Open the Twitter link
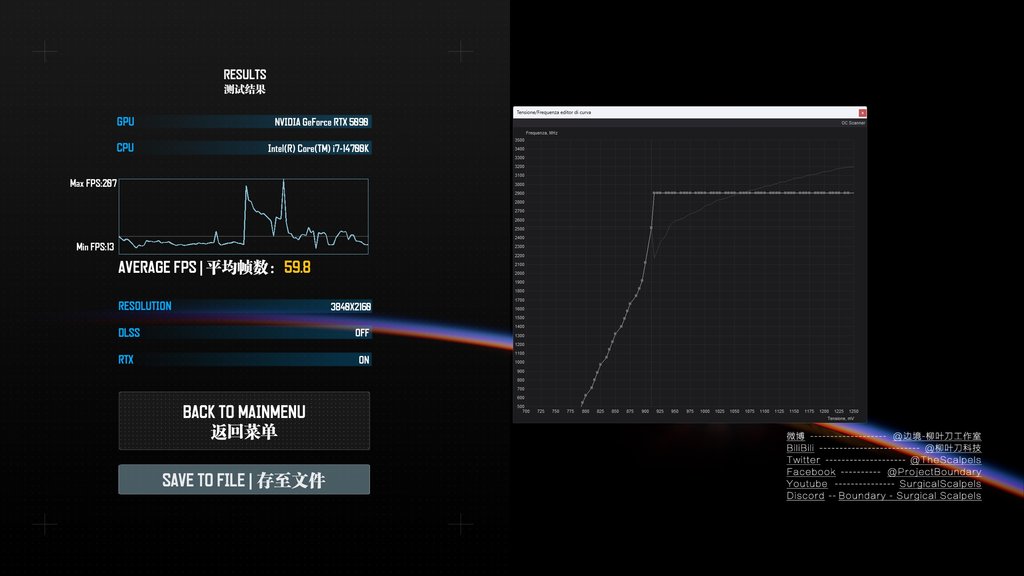The width and height of the screenshot is (1024, 576). tap(803, 460)
